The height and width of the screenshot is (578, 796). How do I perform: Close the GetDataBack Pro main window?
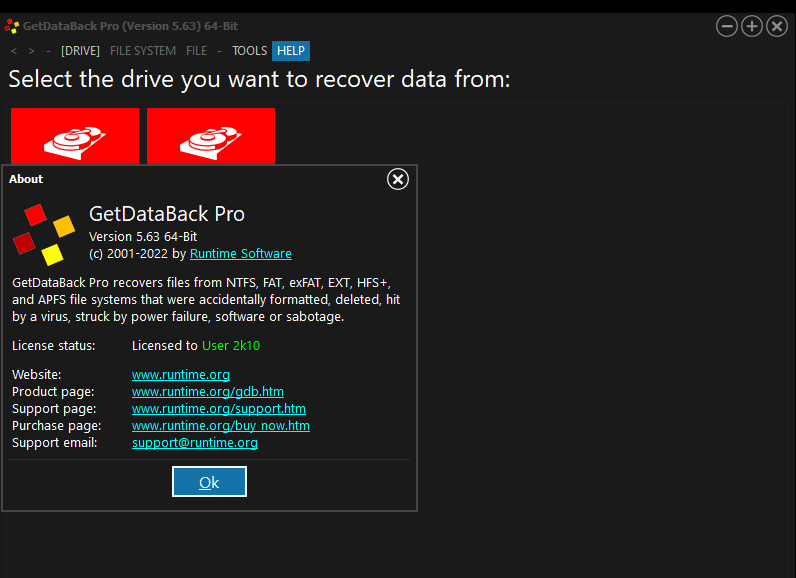[x=777, y=26]
